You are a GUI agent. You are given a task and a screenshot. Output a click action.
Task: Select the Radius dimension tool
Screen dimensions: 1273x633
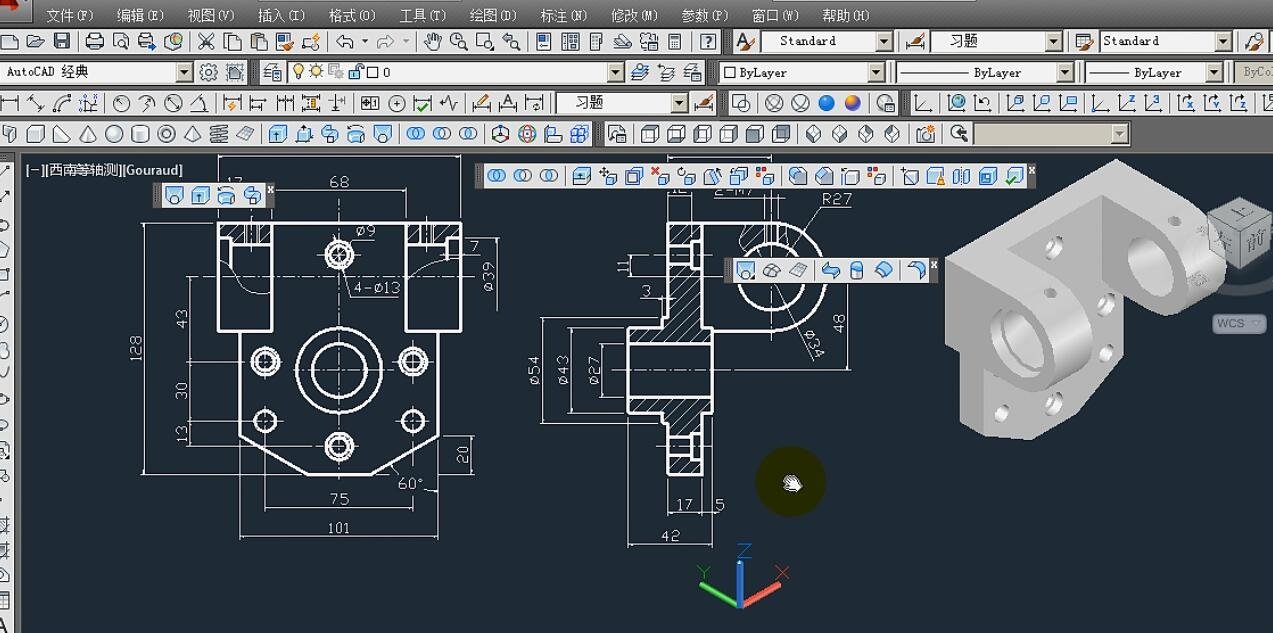122,103
